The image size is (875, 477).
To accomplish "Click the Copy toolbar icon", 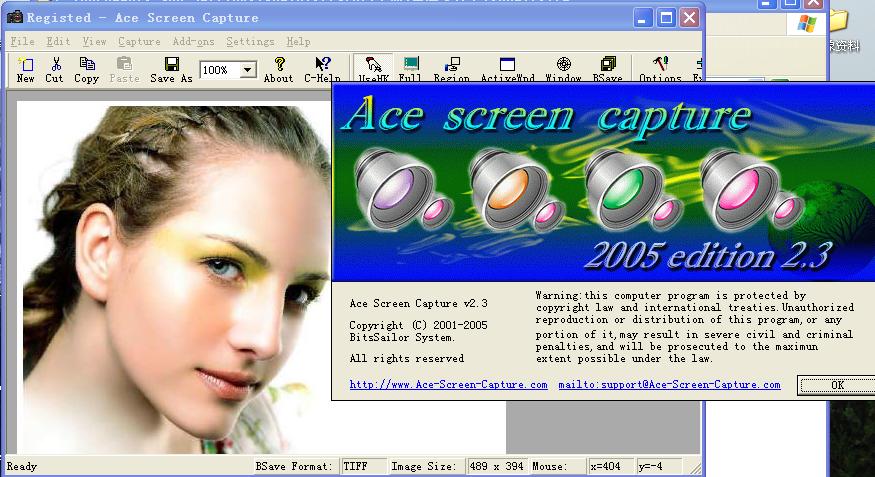I will [86, 70].
